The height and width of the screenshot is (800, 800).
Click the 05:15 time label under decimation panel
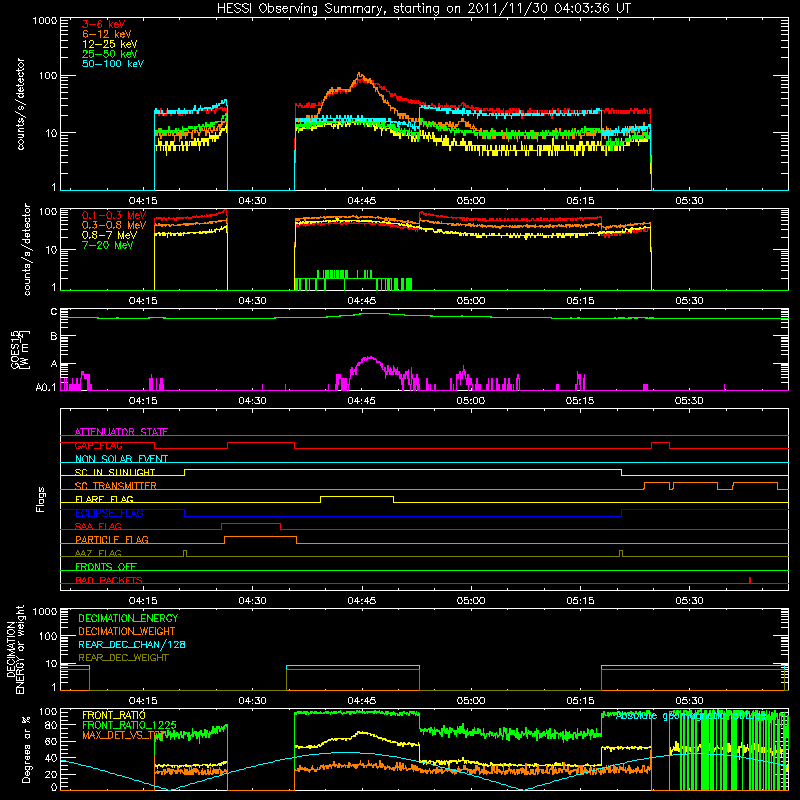(x=580, y=701)
